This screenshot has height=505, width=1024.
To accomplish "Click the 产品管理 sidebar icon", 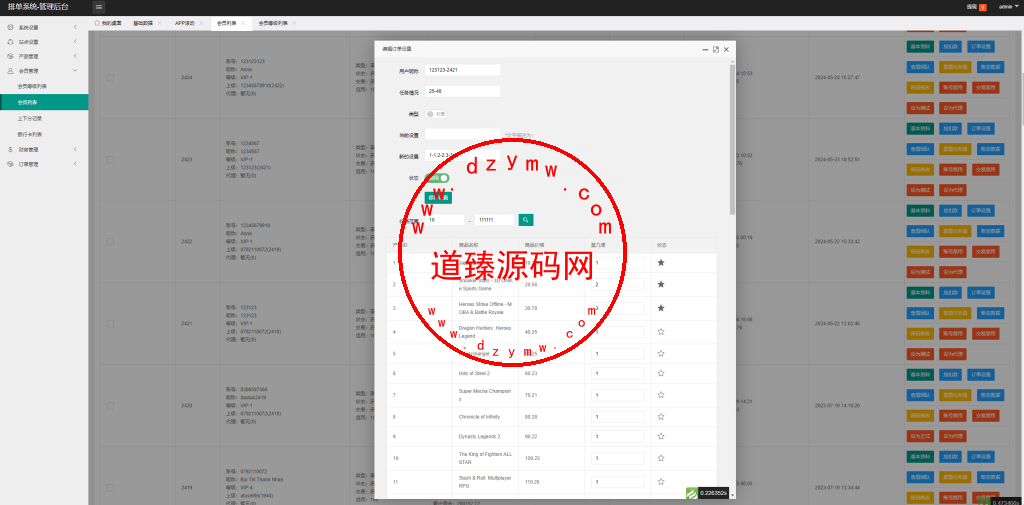I will [10, 56].
